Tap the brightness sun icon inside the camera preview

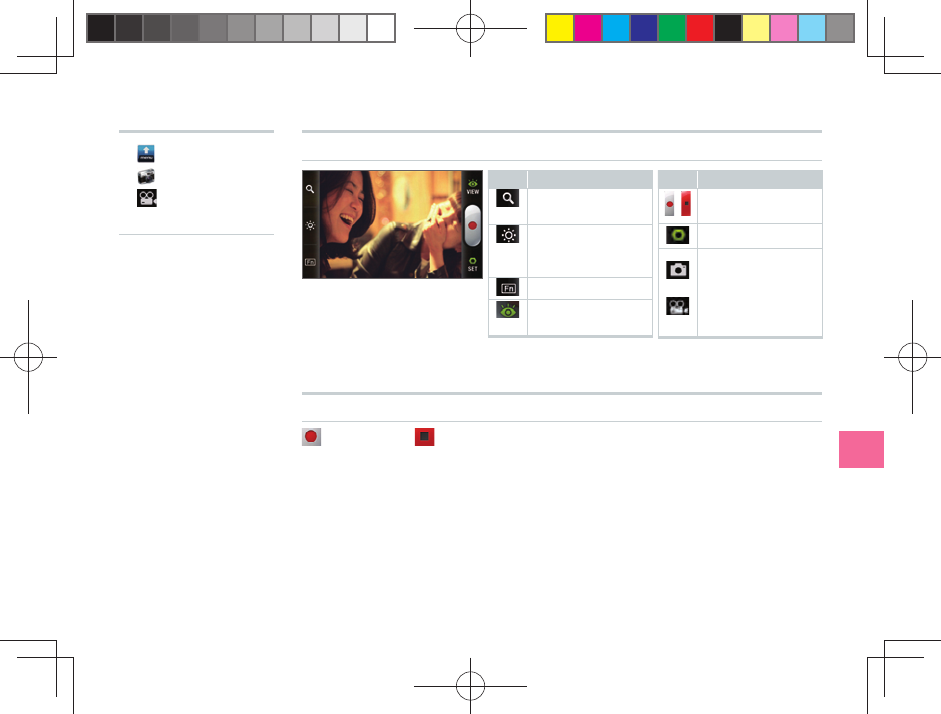tap(310, 226)
